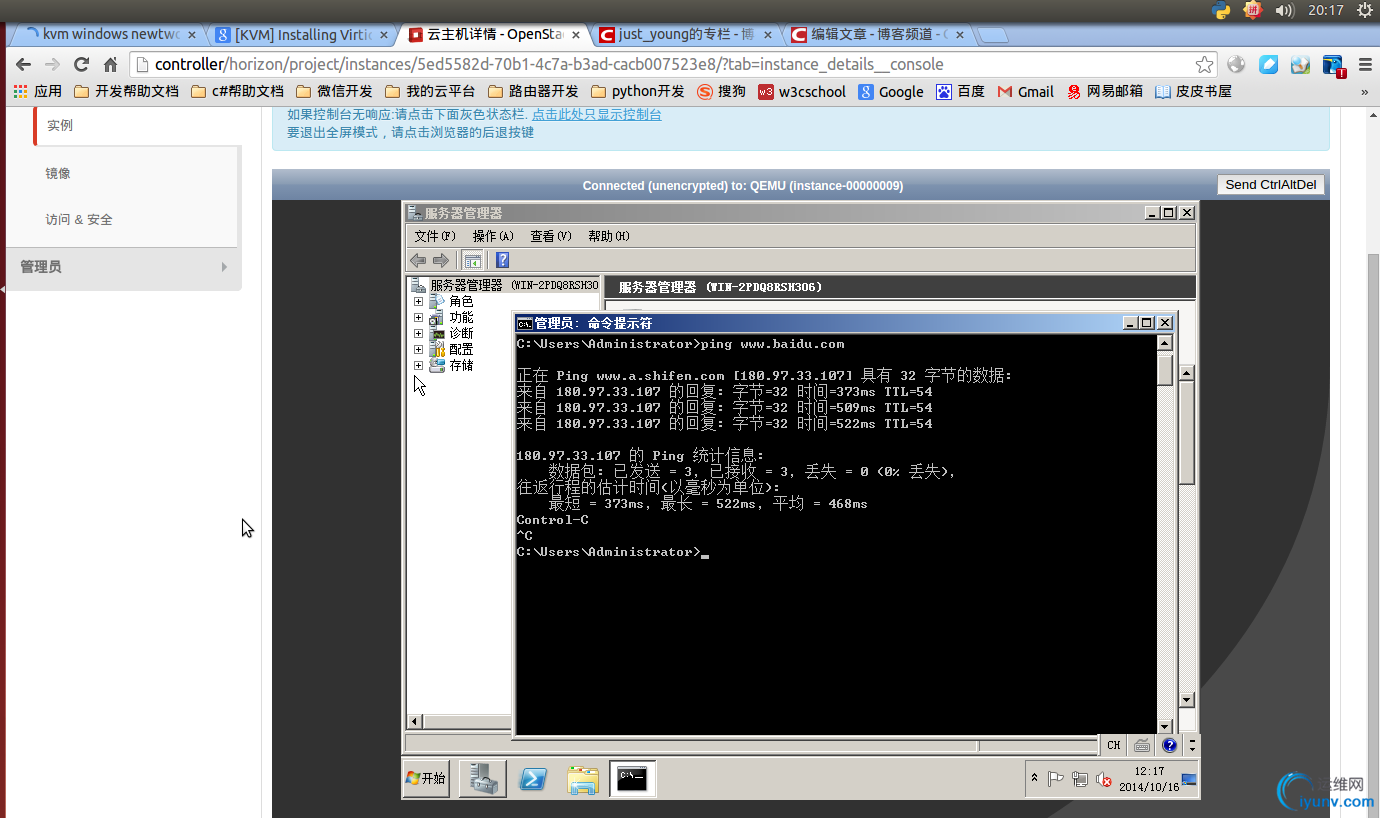Open the 文件(F) menu
The image size is (1380, 818).
435,236
